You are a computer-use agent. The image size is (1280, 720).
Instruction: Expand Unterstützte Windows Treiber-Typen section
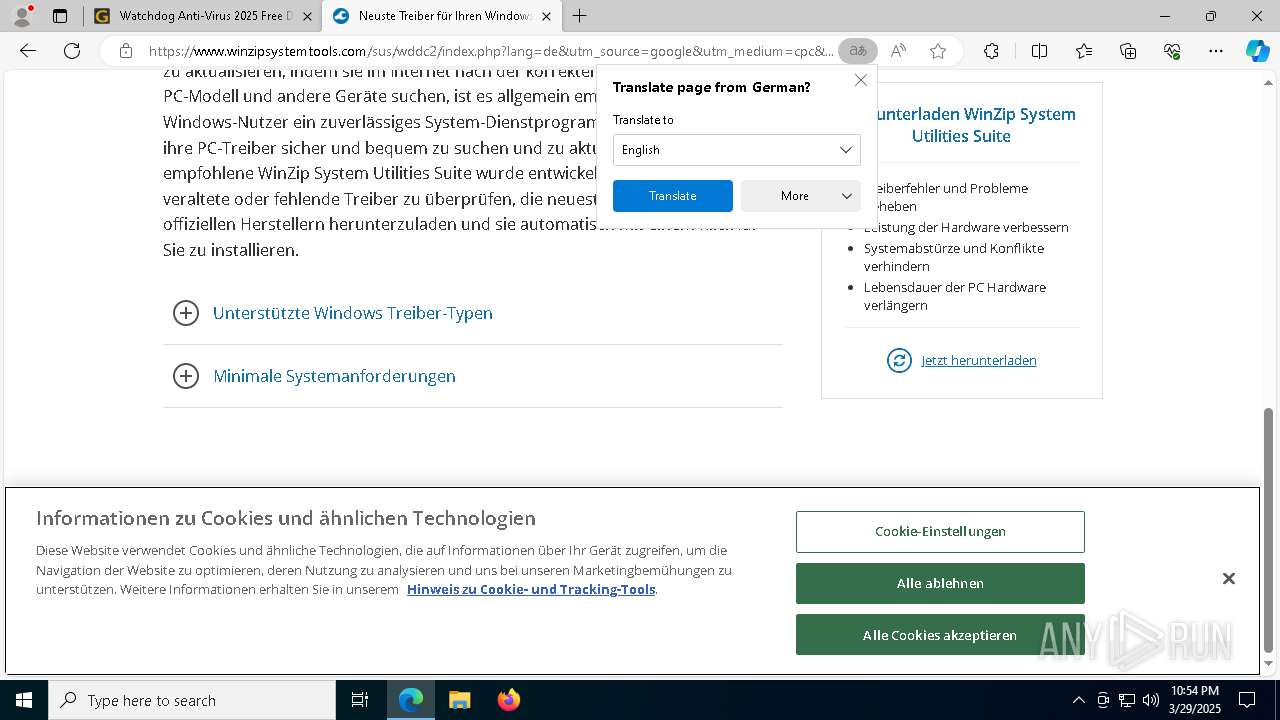[x=186, y=313]
